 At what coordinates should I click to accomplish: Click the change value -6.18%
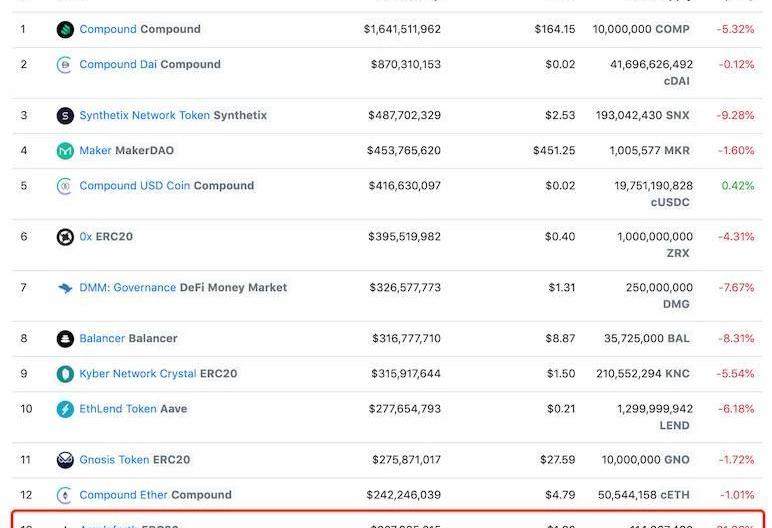click(736, 409)
